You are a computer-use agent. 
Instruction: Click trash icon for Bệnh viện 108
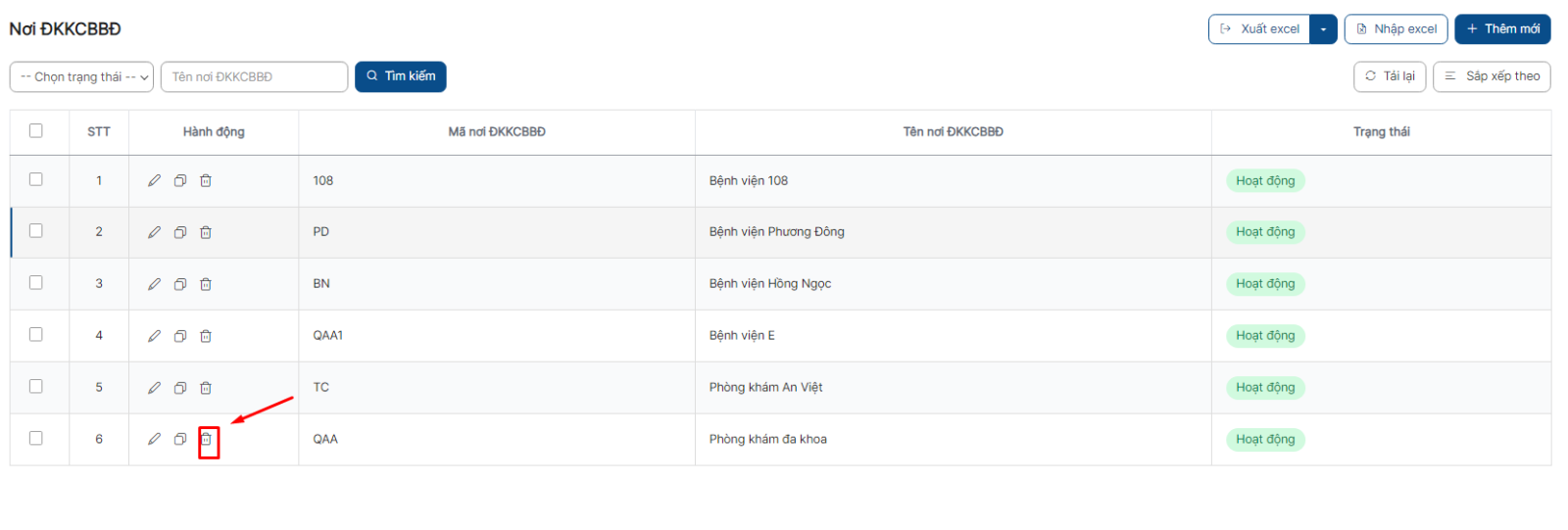[206, 180]
